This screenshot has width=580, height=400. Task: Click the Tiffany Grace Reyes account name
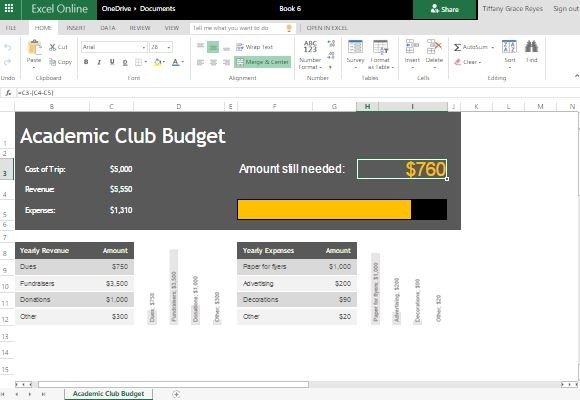pyautogui.click(x=513, y=9)
